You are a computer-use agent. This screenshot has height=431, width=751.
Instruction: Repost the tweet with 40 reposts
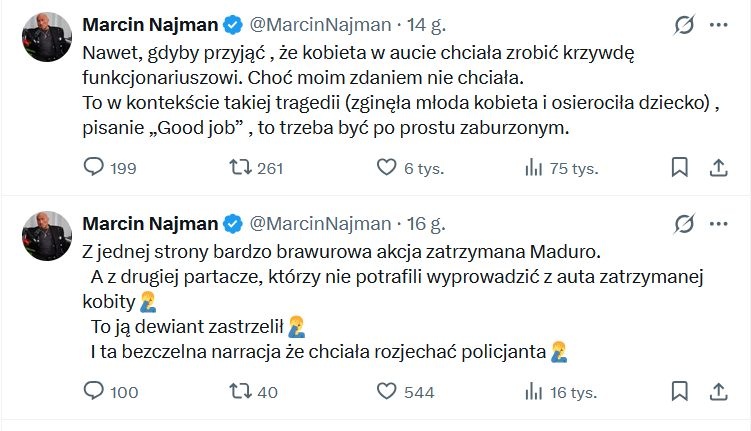(x=239, y=392)
